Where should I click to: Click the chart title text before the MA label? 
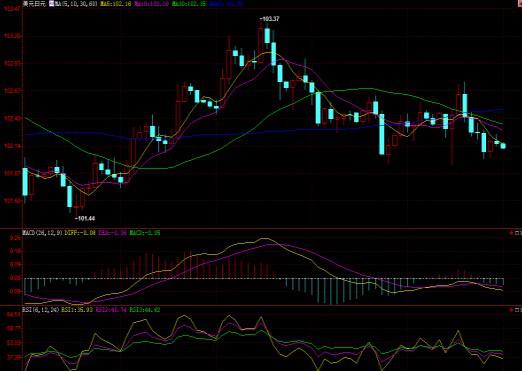[34, 4]
